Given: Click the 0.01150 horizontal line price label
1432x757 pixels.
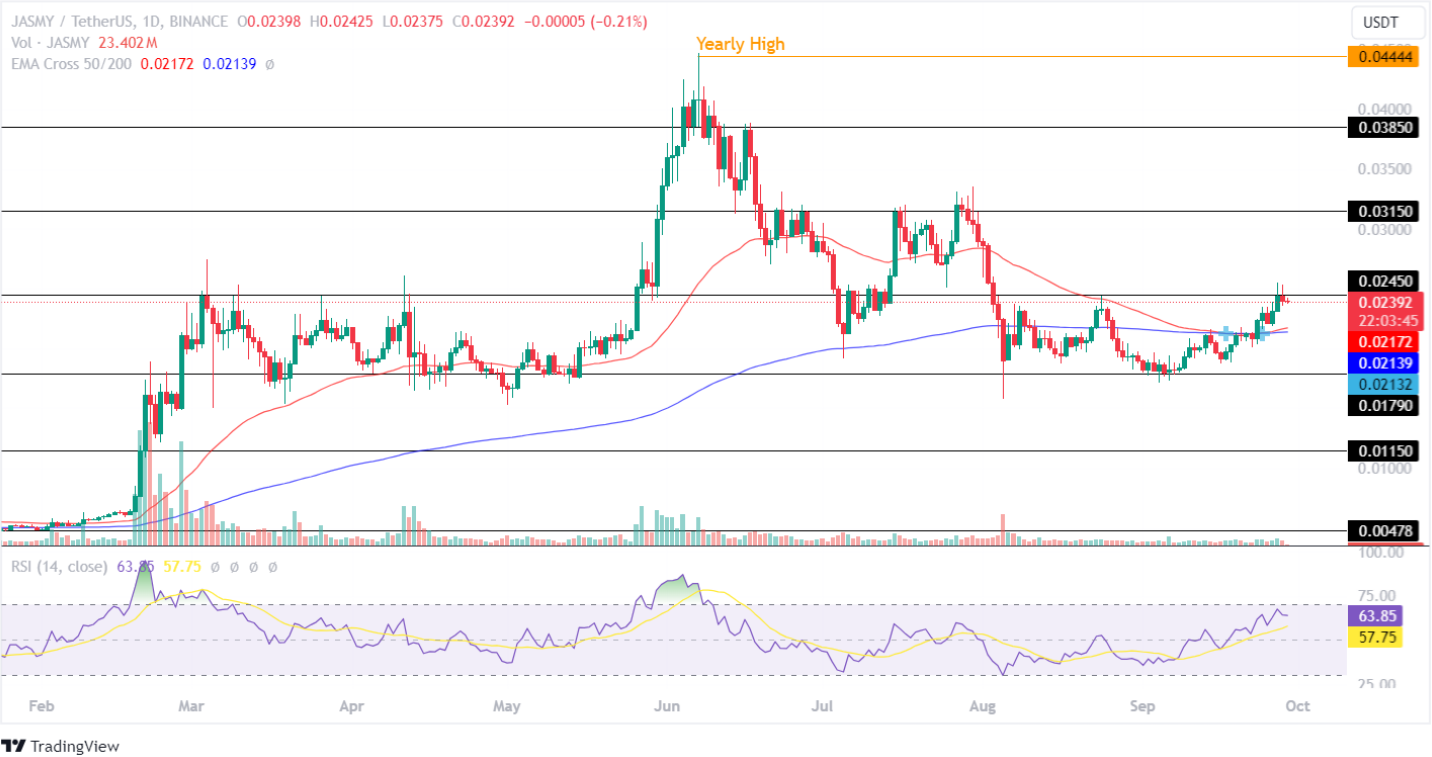Looking at the screenshot, I should (x=1384, y=451).
